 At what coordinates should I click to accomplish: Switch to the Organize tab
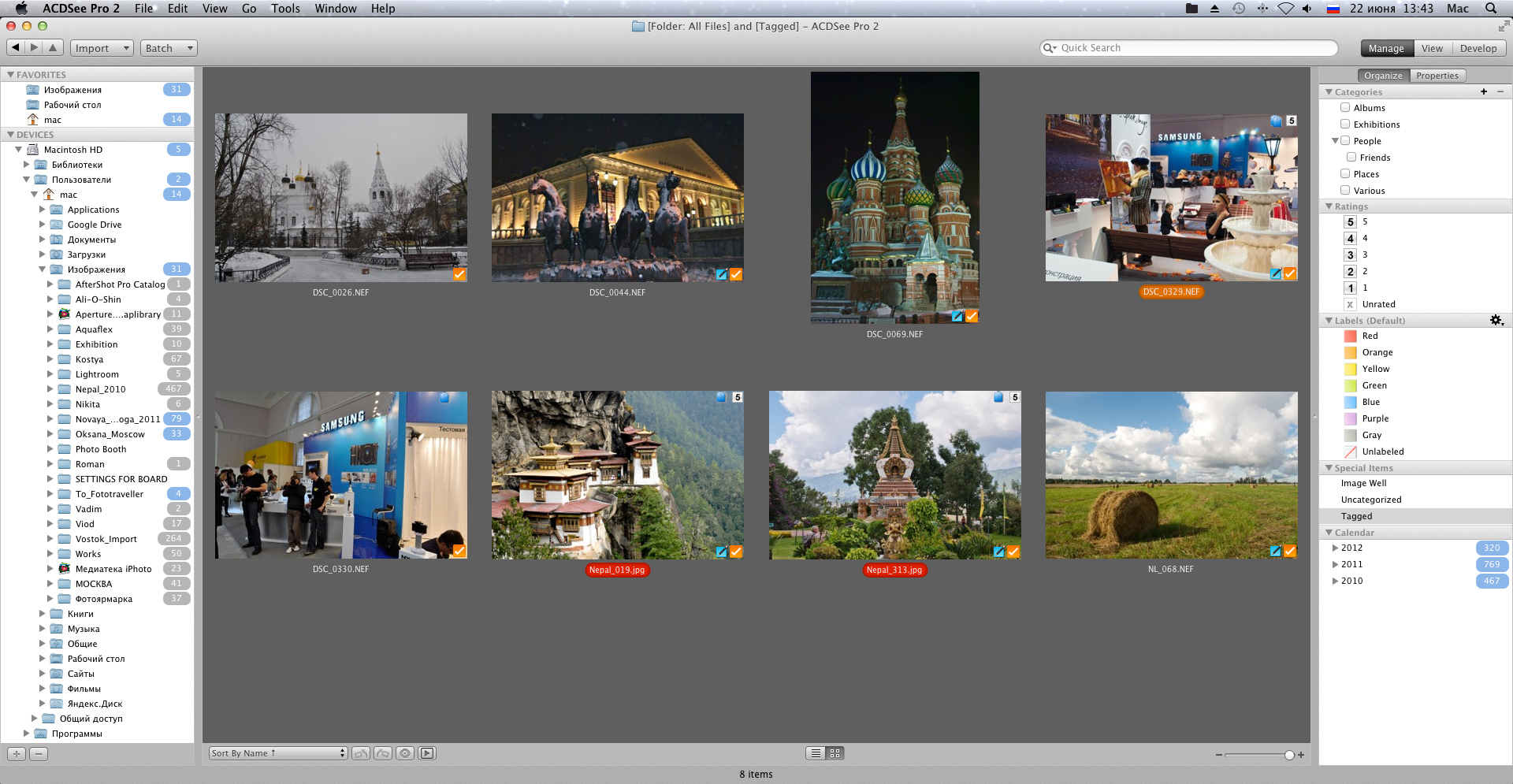click(x=1383, y=76)
